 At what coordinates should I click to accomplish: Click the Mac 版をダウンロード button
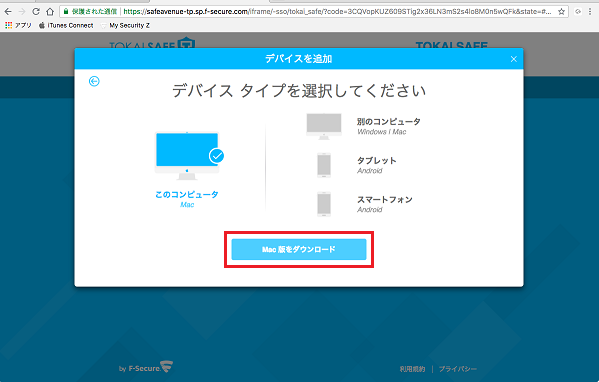(299, 249)
